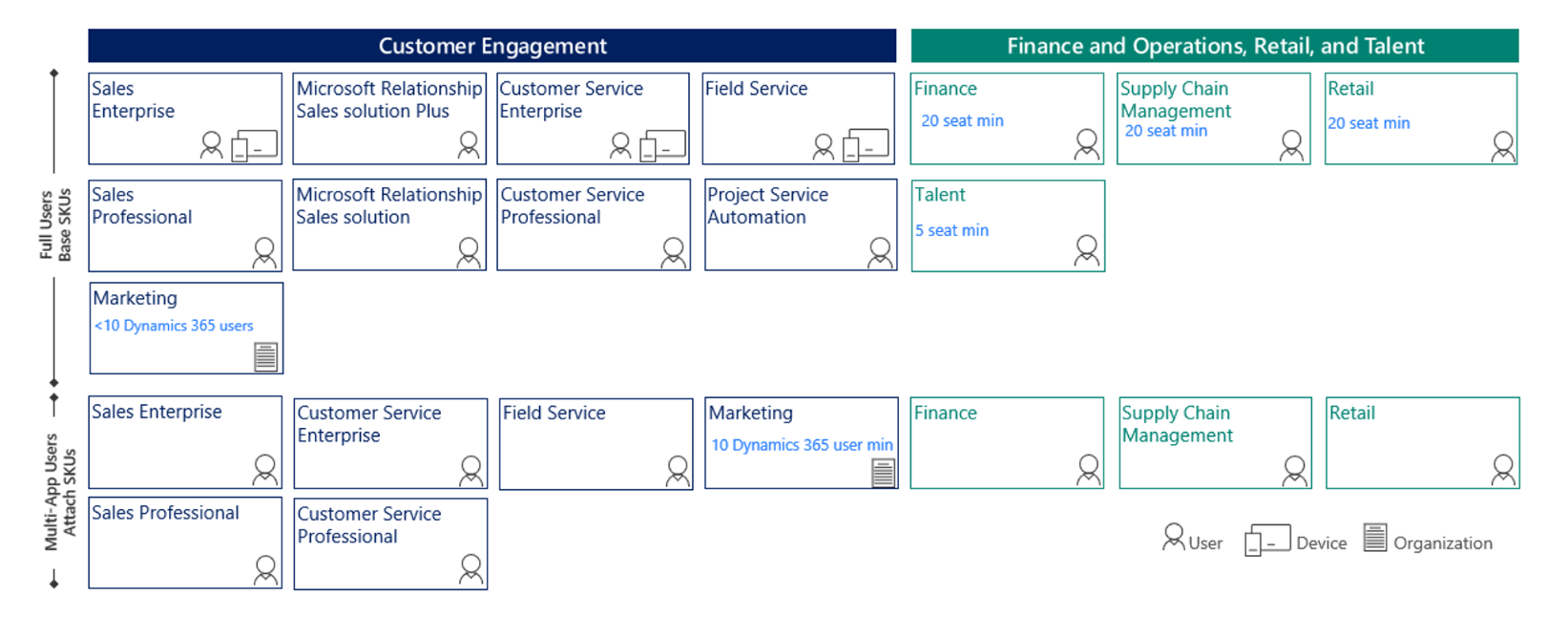Image resolution: width=1568 pixels, height=617 pixels.
Task: Click the Device icon in the legend
Action: point(1267,540)
